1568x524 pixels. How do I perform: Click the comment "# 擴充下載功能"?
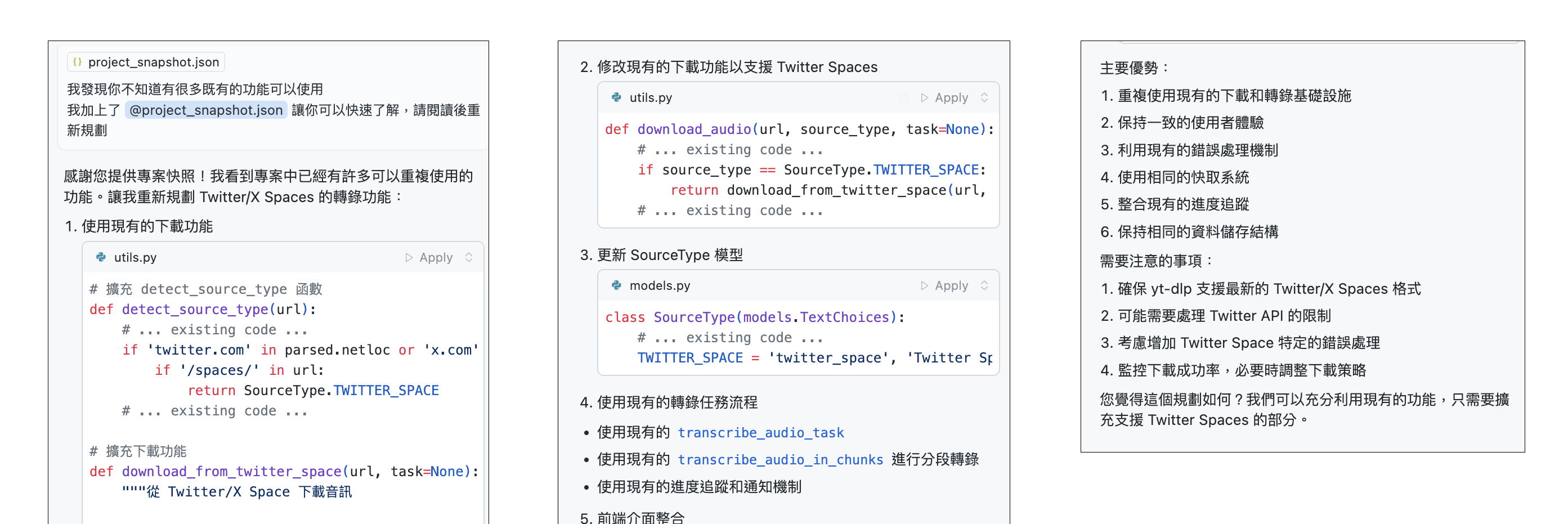point(137,451)
